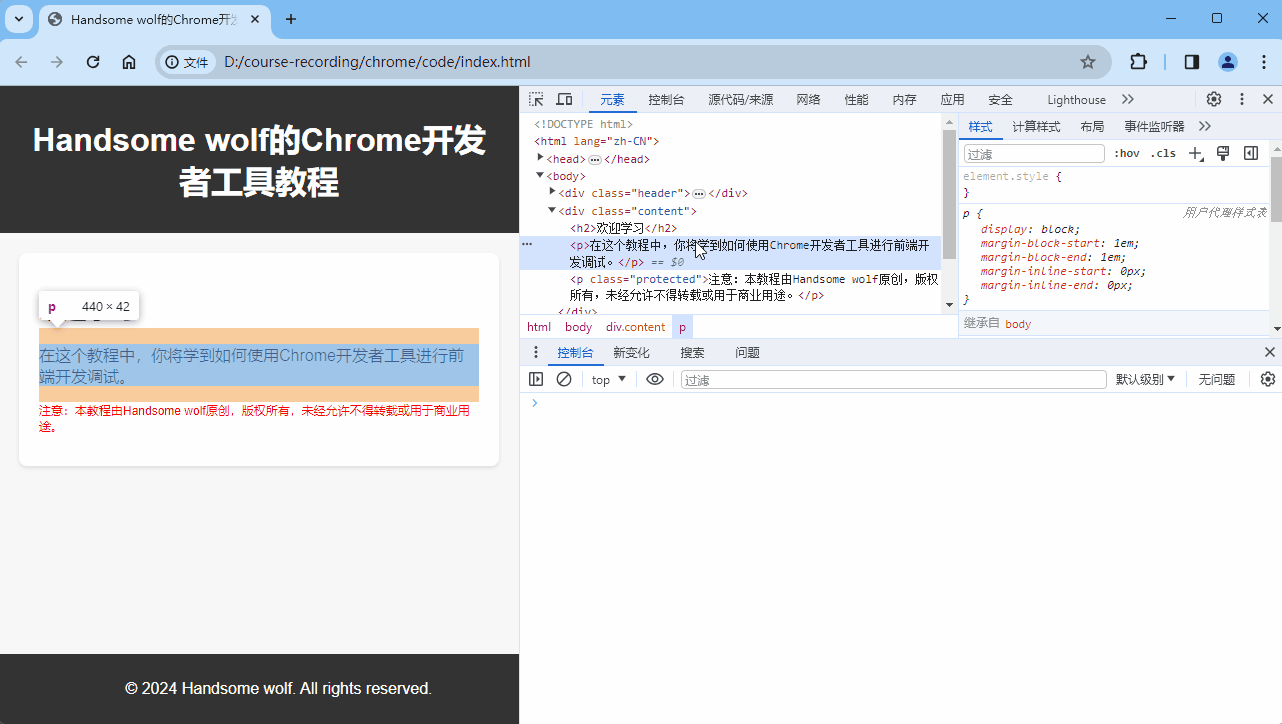Bookmark this page star icon

tap(1088, 62)
